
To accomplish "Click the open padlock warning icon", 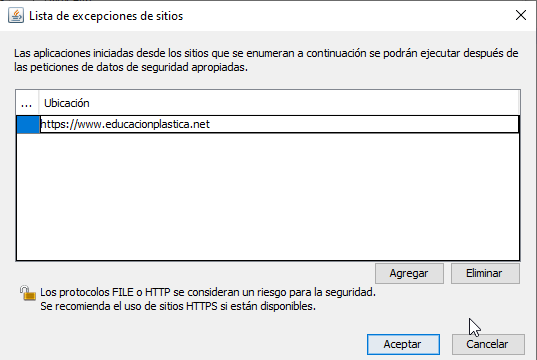I will pos(27,293).
